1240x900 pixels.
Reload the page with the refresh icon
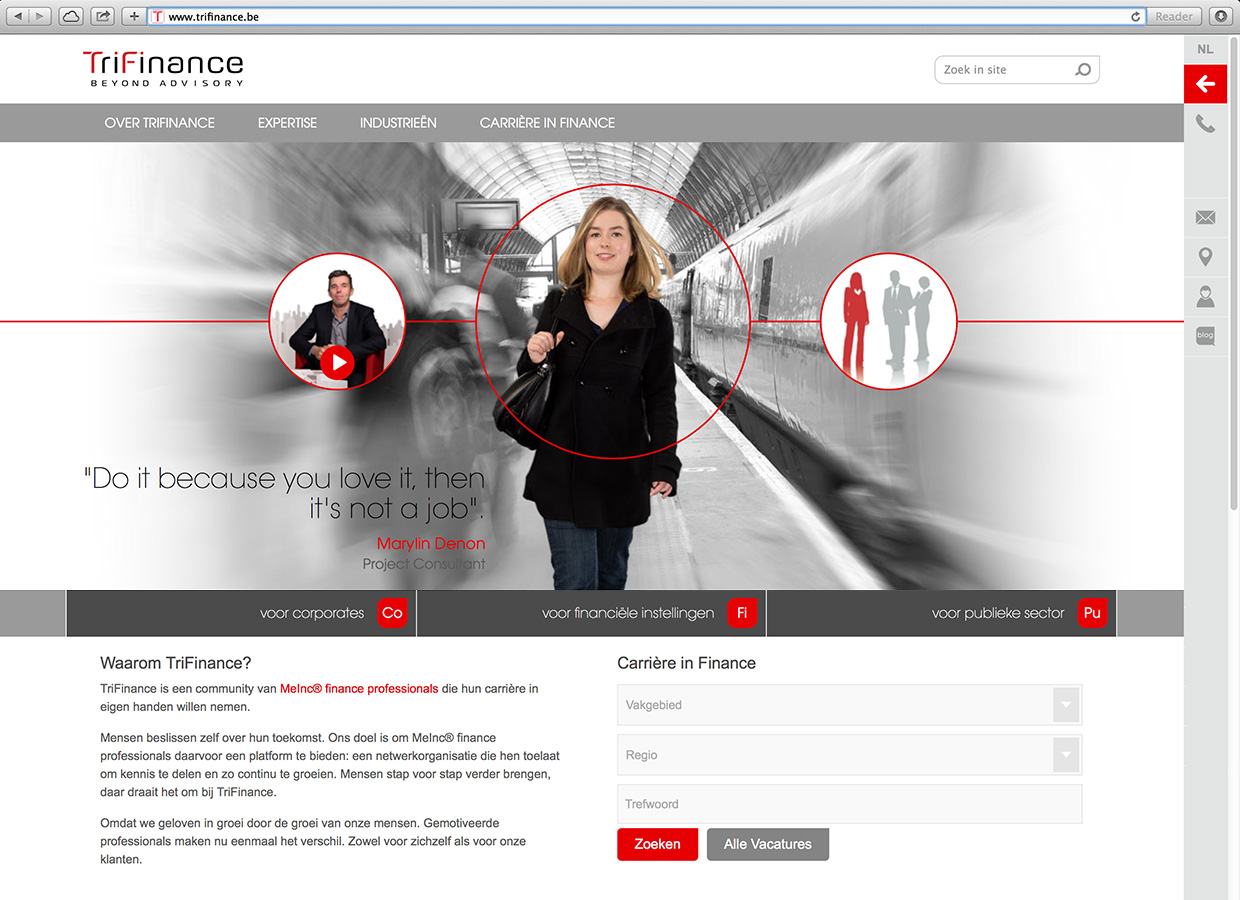(1136, 17)
